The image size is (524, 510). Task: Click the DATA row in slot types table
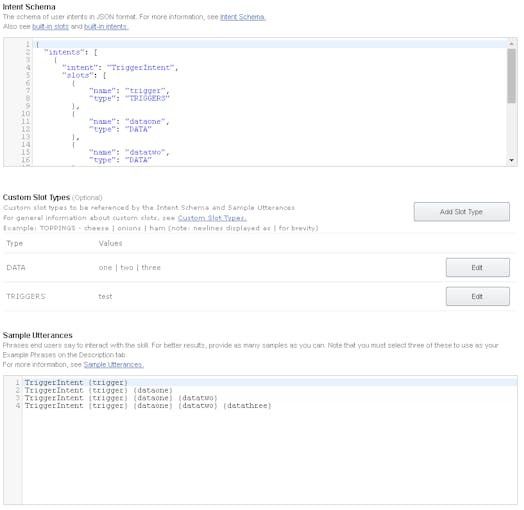[259, 267]
